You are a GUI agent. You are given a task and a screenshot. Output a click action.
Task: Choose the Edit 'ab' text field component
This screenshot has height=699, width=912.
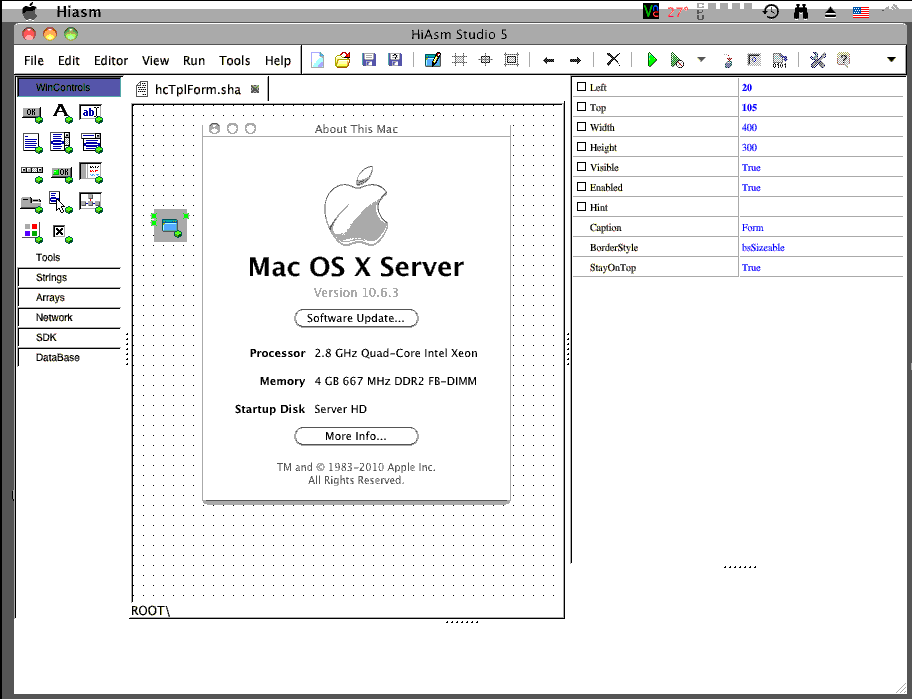[91, 112]
